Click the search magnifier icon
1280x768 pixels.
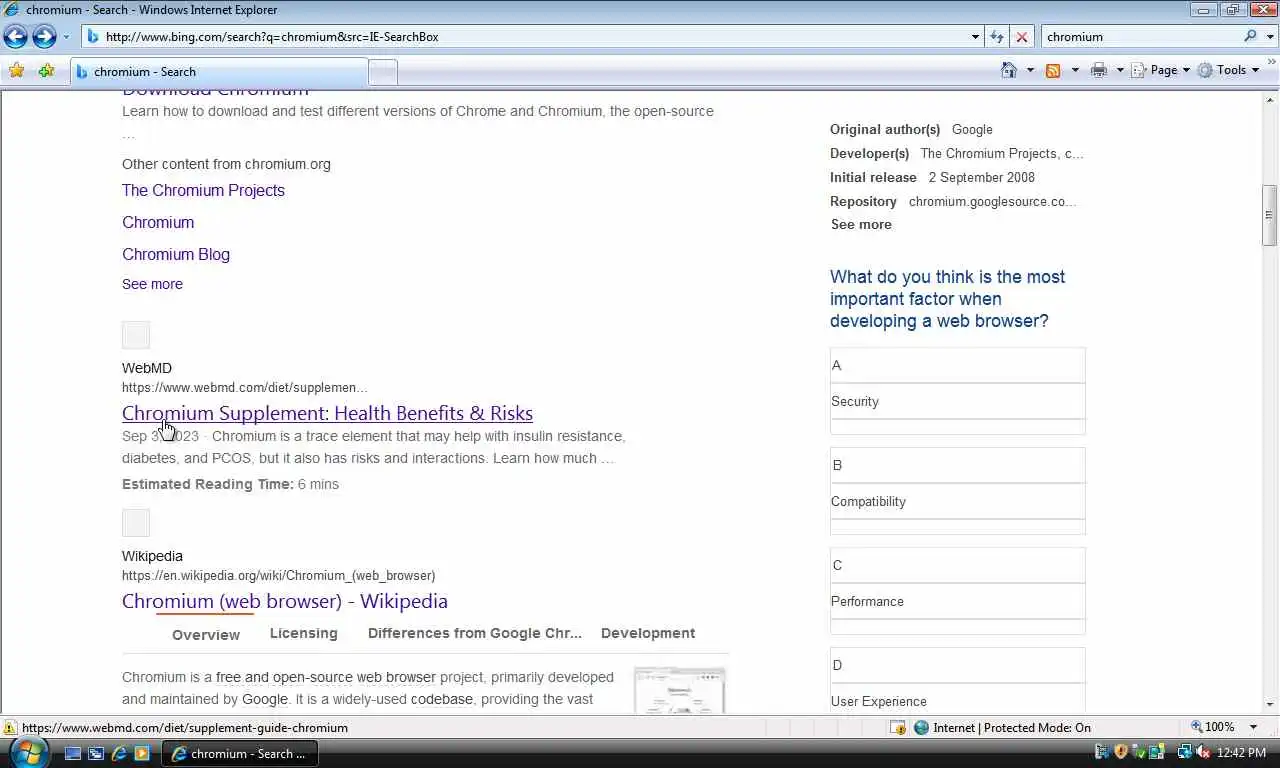[1250, 37]
